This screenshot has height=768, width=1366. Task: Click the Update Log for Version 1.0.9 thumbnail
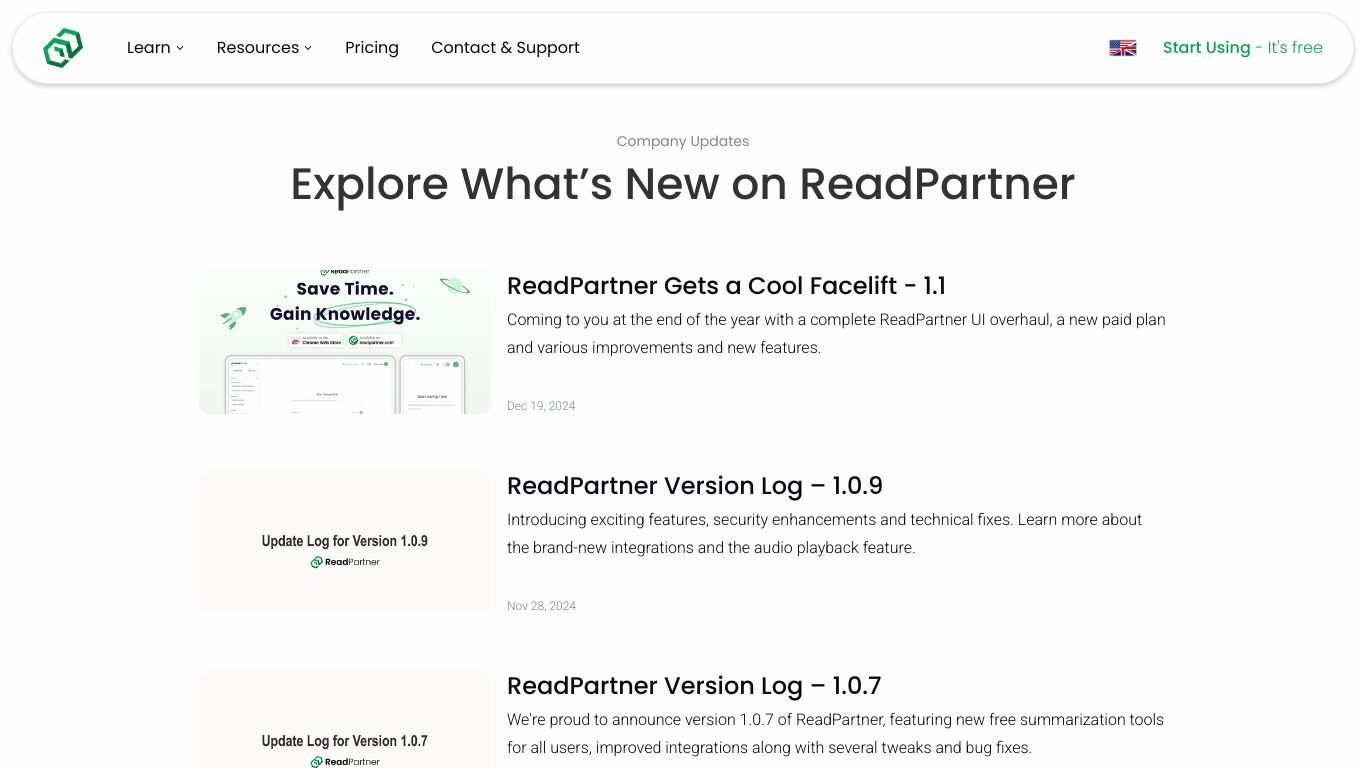coord(345,541)
